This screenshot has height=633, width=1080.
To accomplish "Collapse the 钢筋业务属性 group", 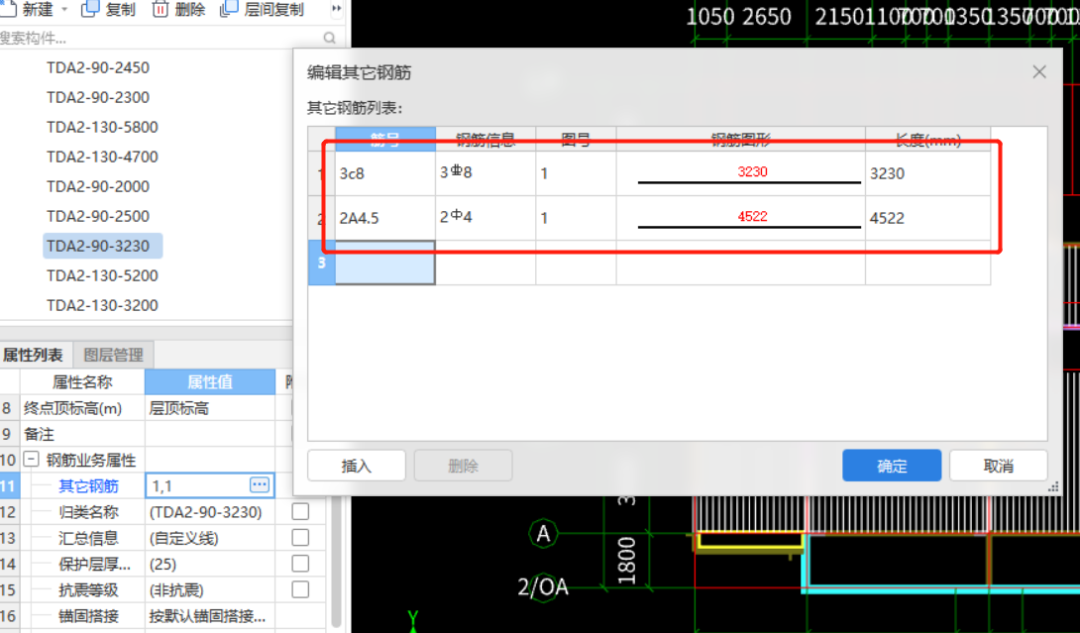I will click(32, 460).
